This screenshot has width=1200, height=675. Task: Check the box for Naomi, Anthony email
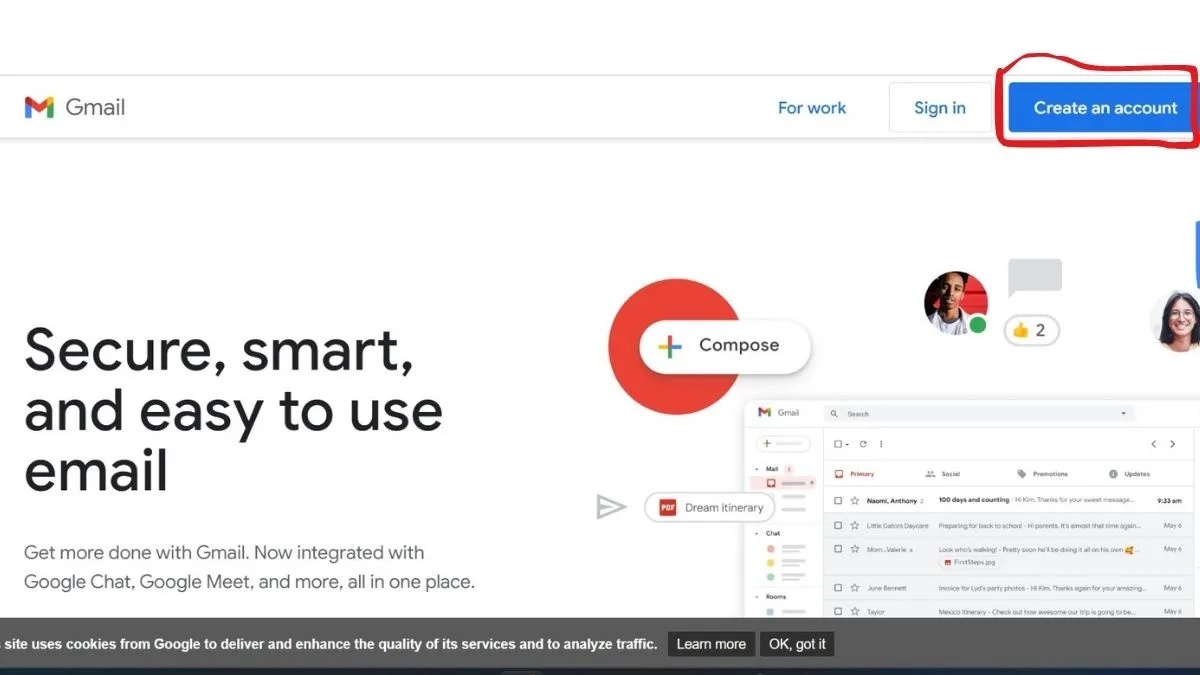pos(838,500)
